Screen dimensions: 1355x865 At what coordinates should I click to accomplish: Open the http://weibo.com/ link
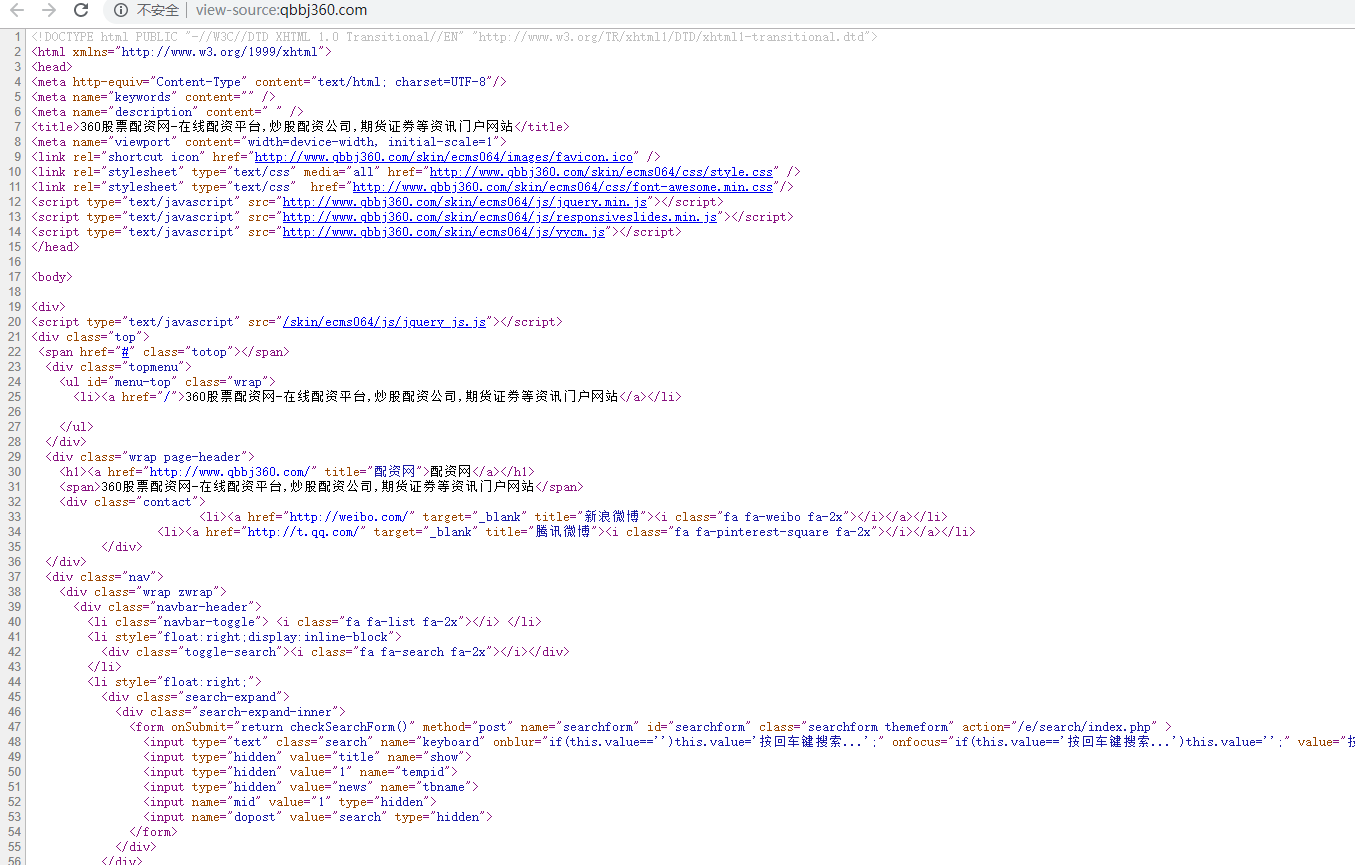[349, 517]
